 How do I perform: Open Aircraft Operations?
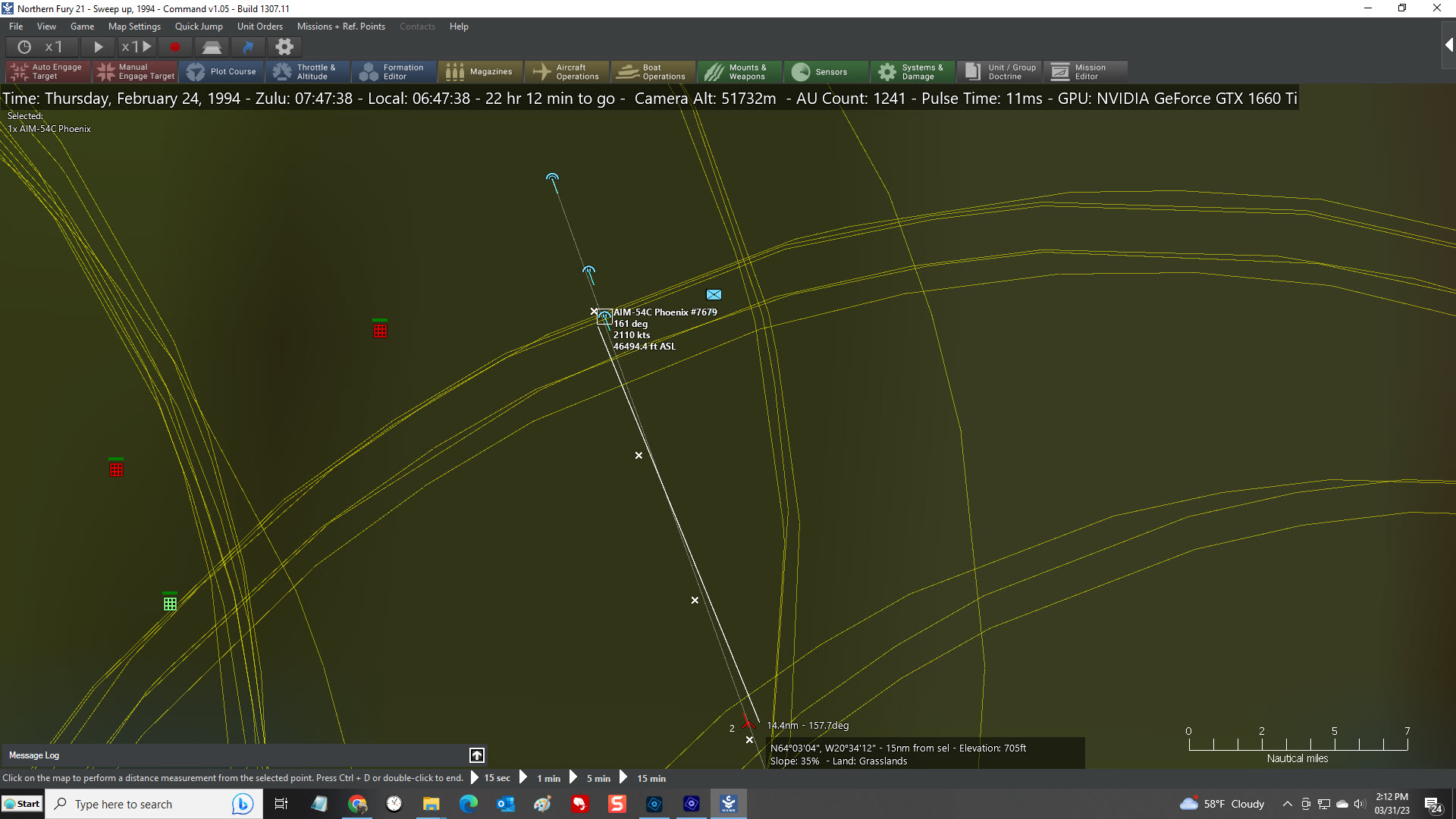(x=567, y=72)
